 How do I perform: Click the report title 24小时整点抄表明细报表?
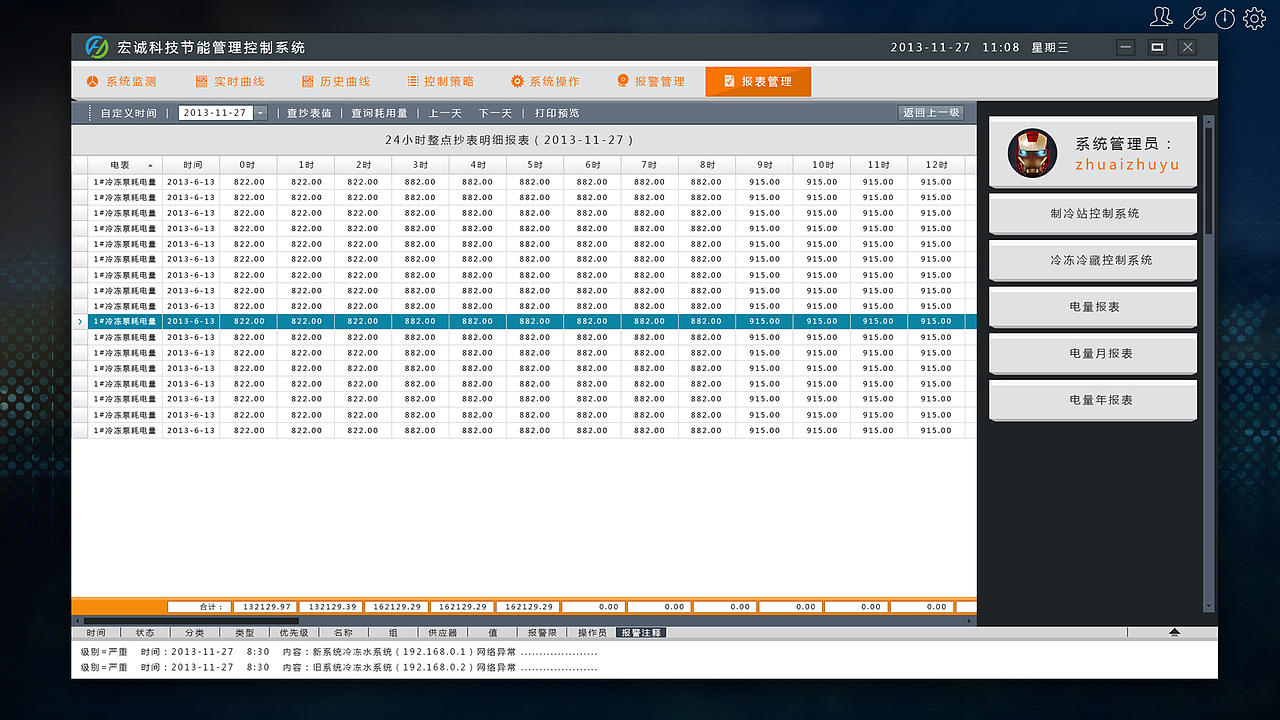pos(510,140)
